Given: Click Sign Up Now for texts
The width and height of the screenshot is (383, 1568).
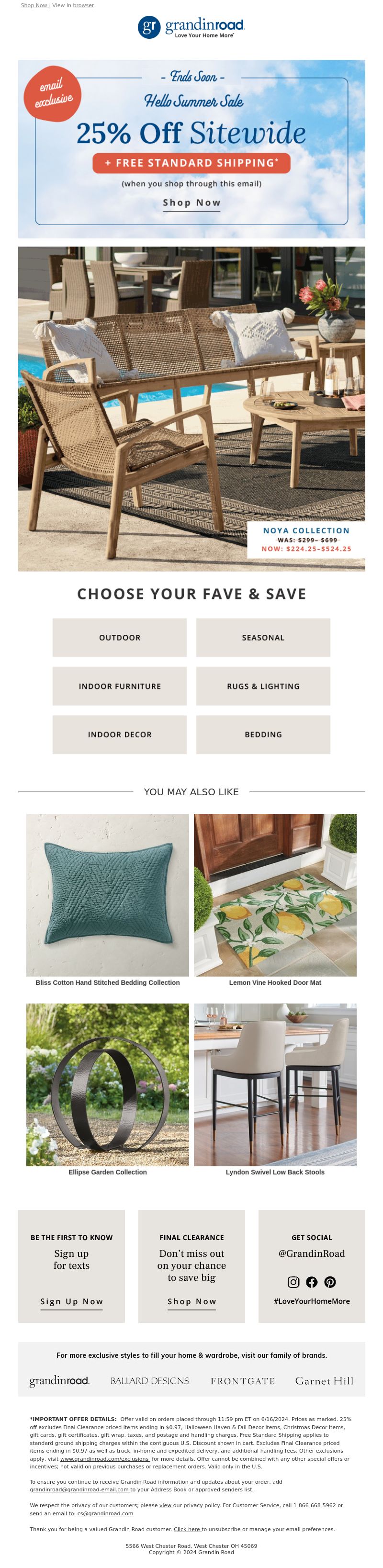Looking at the screenshot, I should [71, 1301].
